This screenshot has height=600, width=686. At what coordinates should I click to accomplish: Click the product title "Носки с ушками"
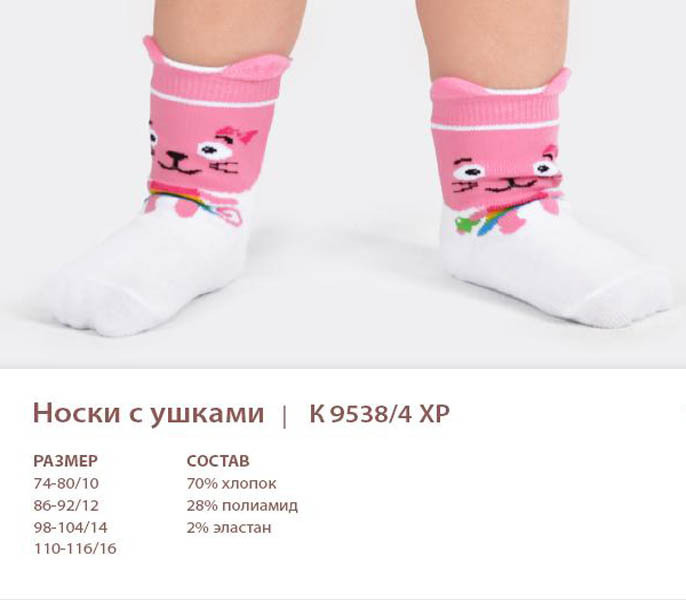pos(149,414)
